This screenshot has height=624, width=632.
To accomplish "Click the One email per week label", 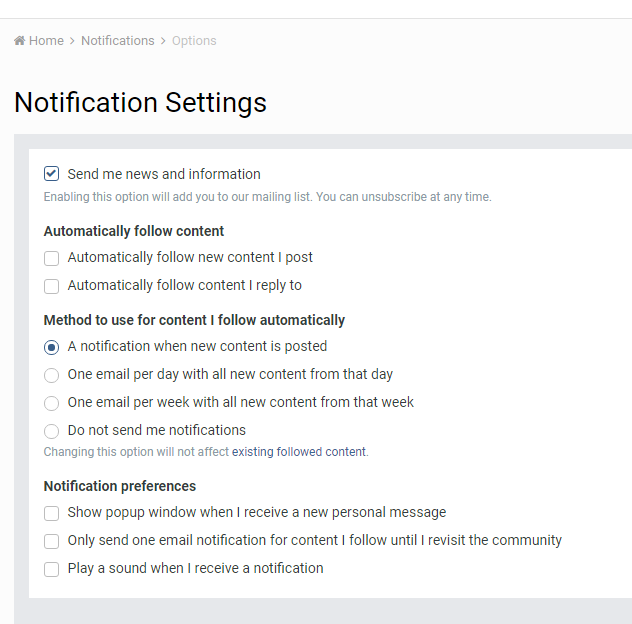I will pos(241,402).
